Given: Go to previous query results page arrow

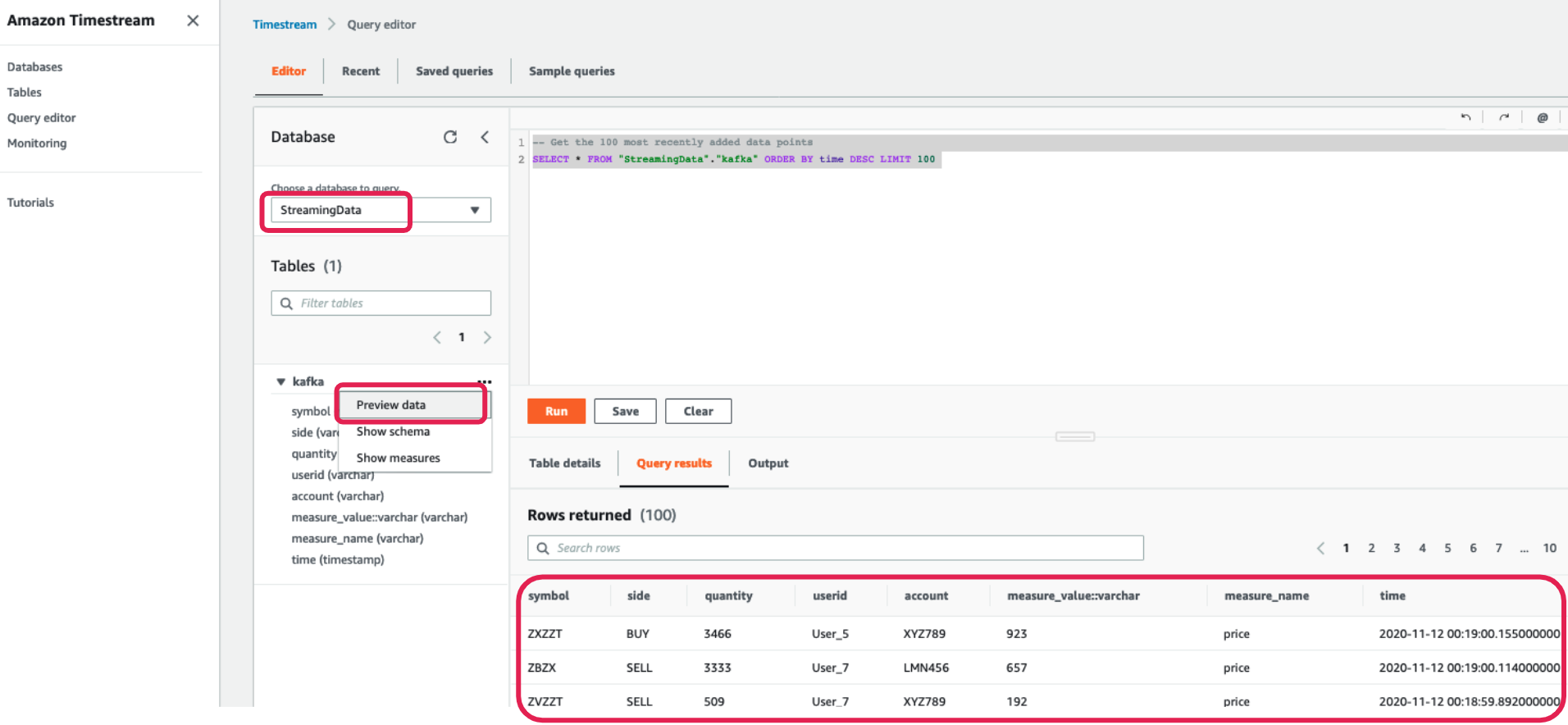Looking at the screenshot, I should pyautogui.click(x=1320, y=548).
